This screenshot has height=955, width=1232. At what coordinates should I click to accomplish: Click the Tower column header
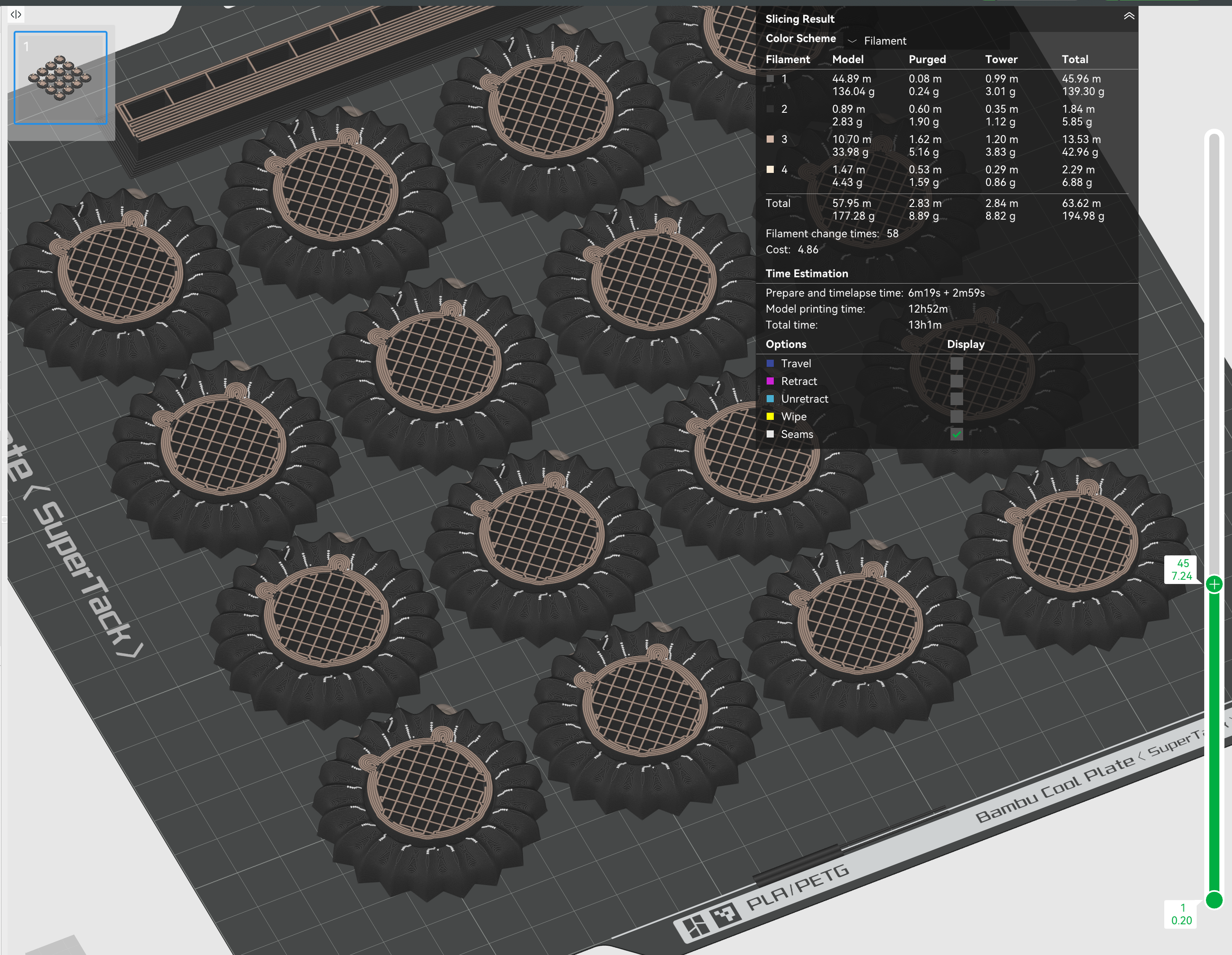coord(1001,59)
